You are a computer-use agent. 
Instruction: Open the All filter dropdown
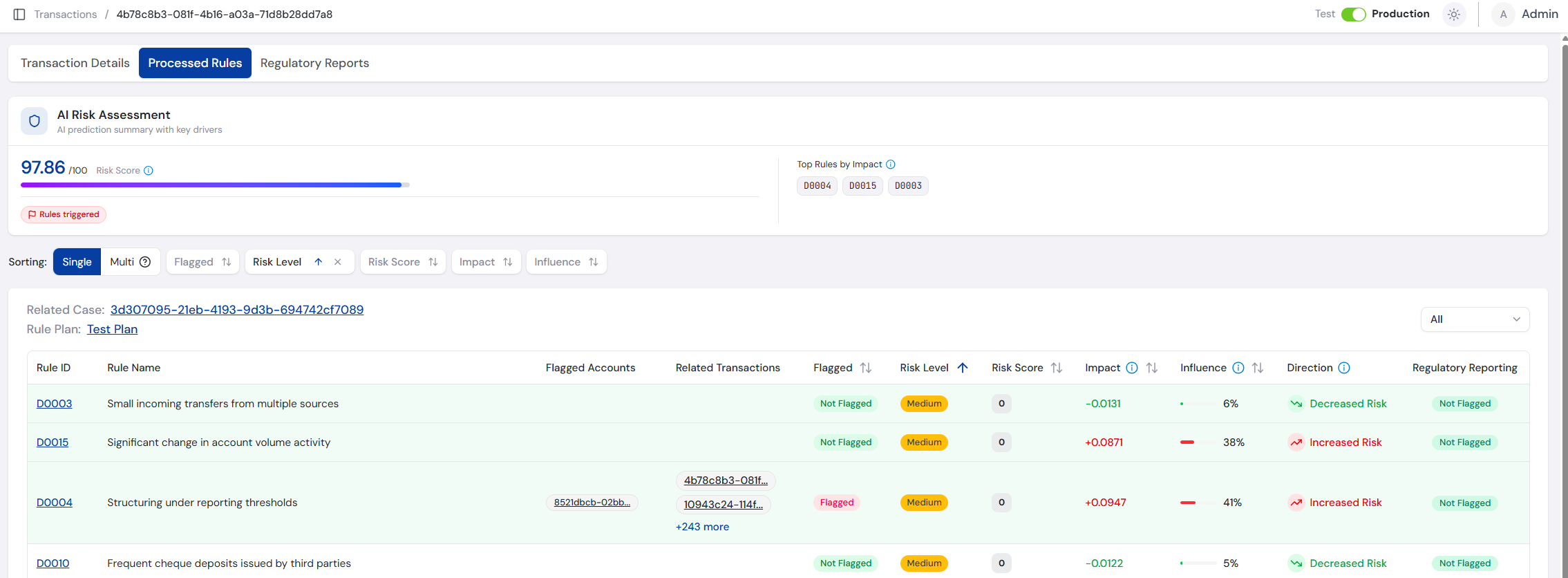[x=1475, y=319]
